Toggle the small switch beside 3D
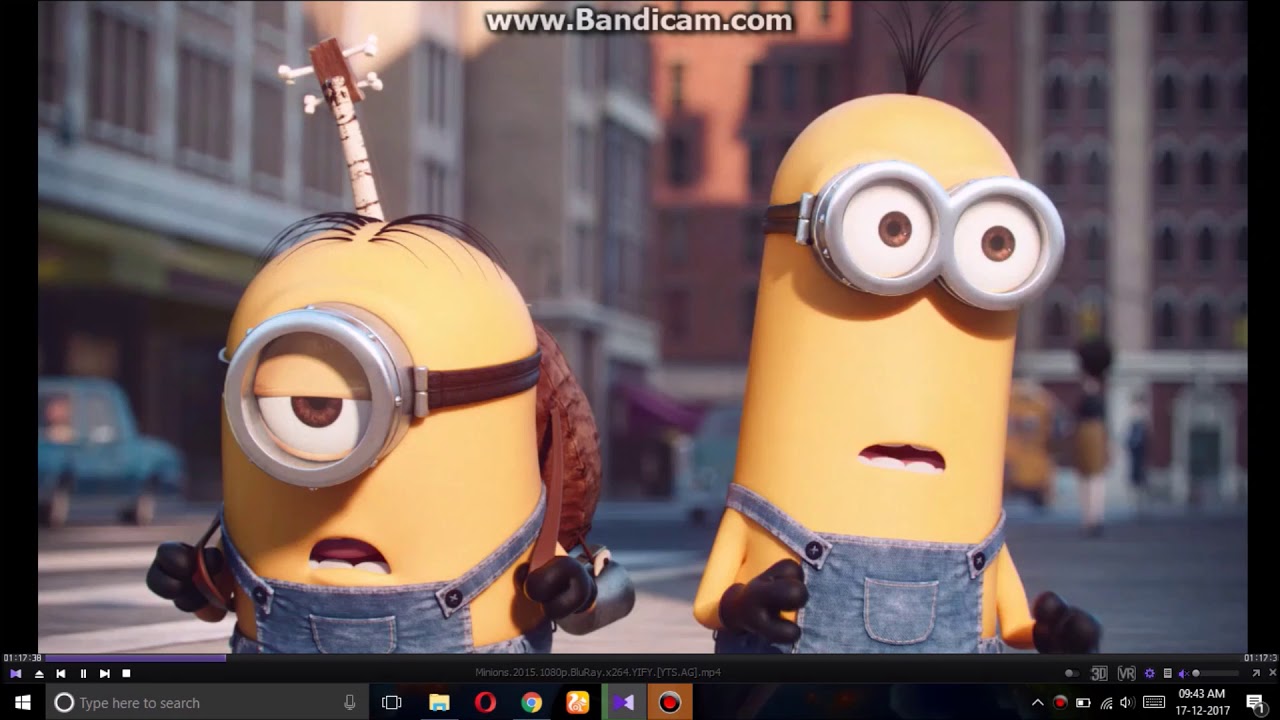 coord(1073,673)
